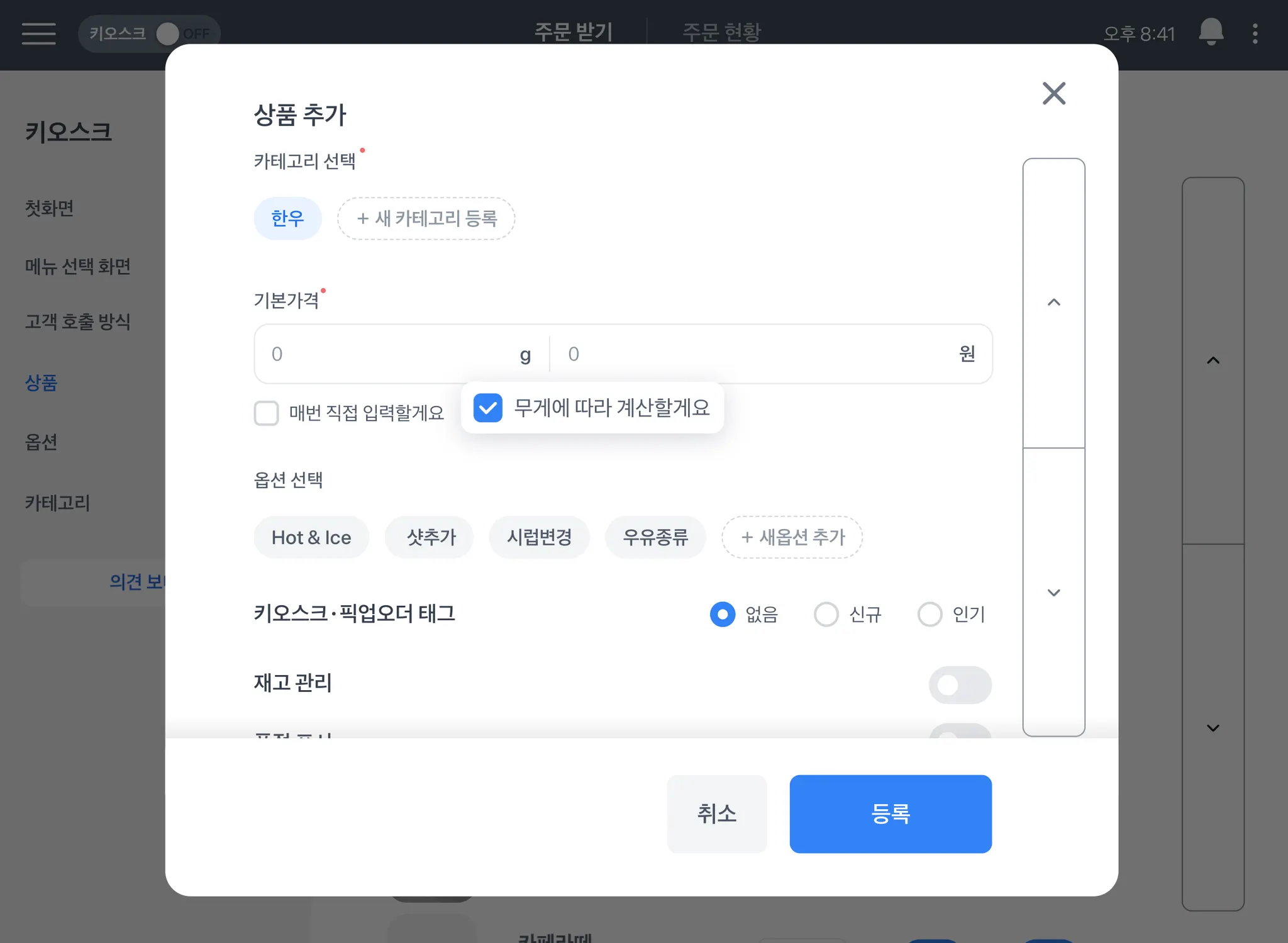
Task: Click the blue 등록 button
Action: [x=890, y=813]
